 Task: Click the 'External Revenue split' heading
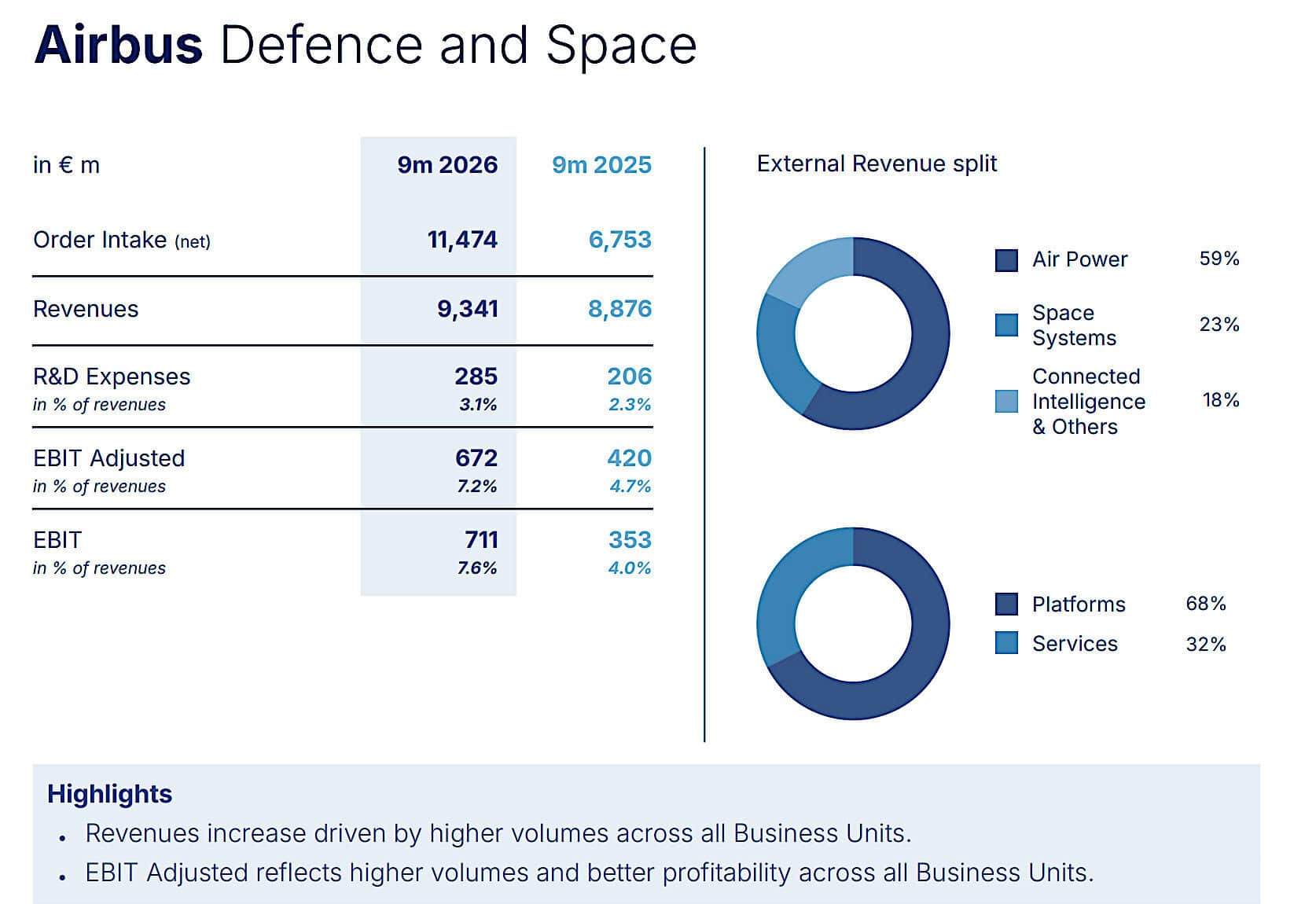click(877, 164)
